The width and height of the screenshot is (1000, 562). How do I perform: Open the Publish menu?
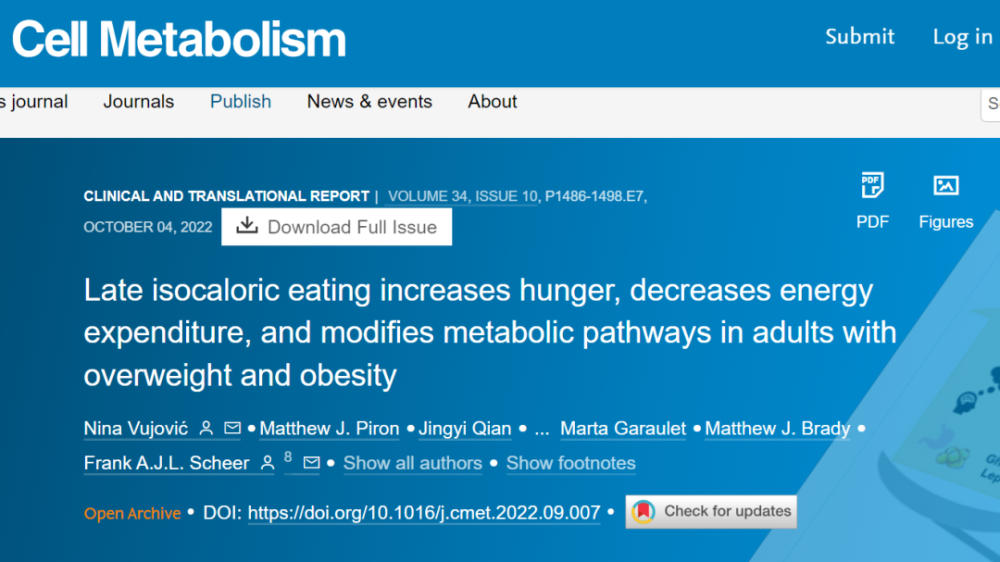point(240,101)
